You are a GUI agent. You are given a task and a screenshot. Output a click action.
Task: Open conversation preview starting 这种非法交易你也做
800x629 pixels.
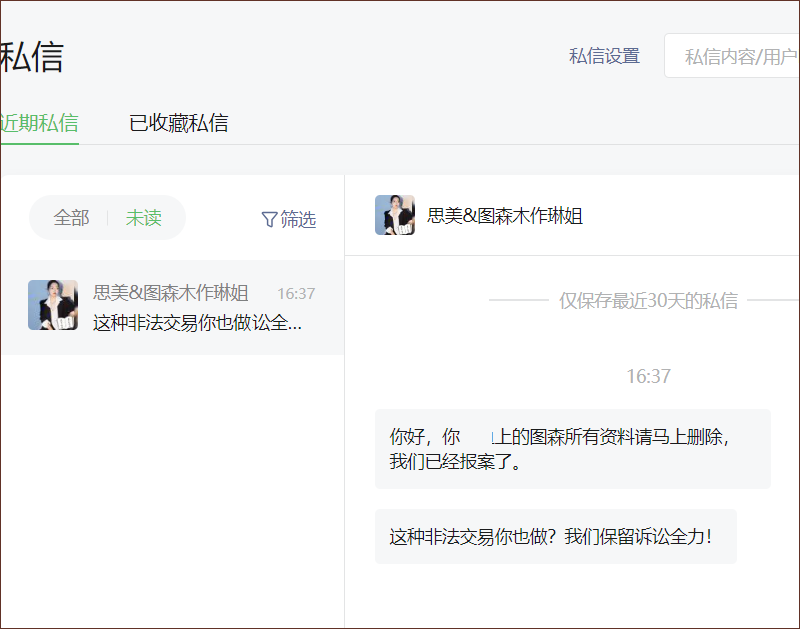click(x=197, y=323)
